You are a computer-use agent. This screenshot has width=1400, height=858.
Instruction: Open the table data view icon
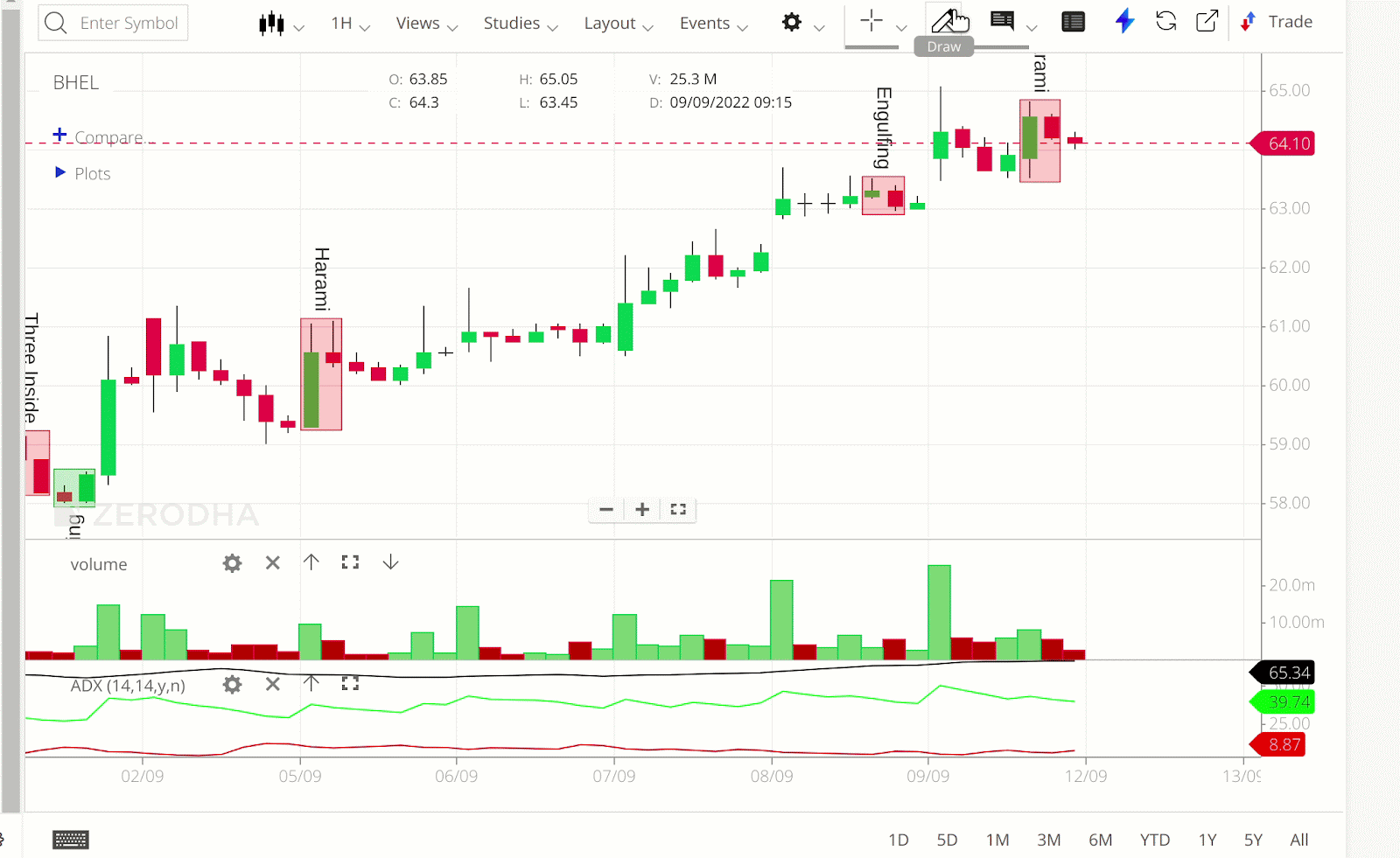(1074, 22)
